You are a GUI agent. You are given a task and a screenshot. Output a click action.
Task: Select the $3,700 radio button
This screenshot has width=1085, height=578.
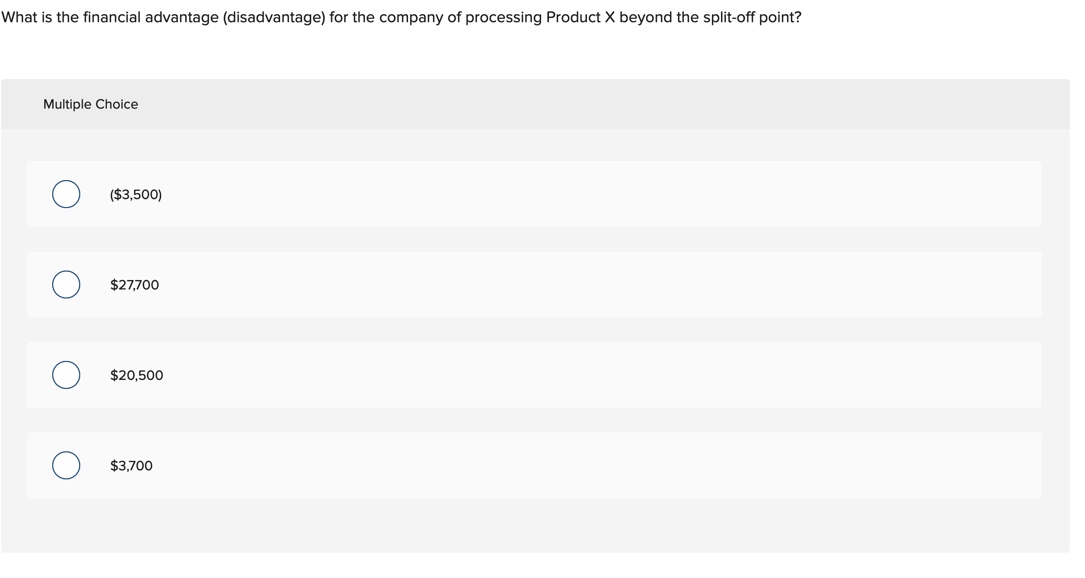pyautogui.click(x=66, y=465)
